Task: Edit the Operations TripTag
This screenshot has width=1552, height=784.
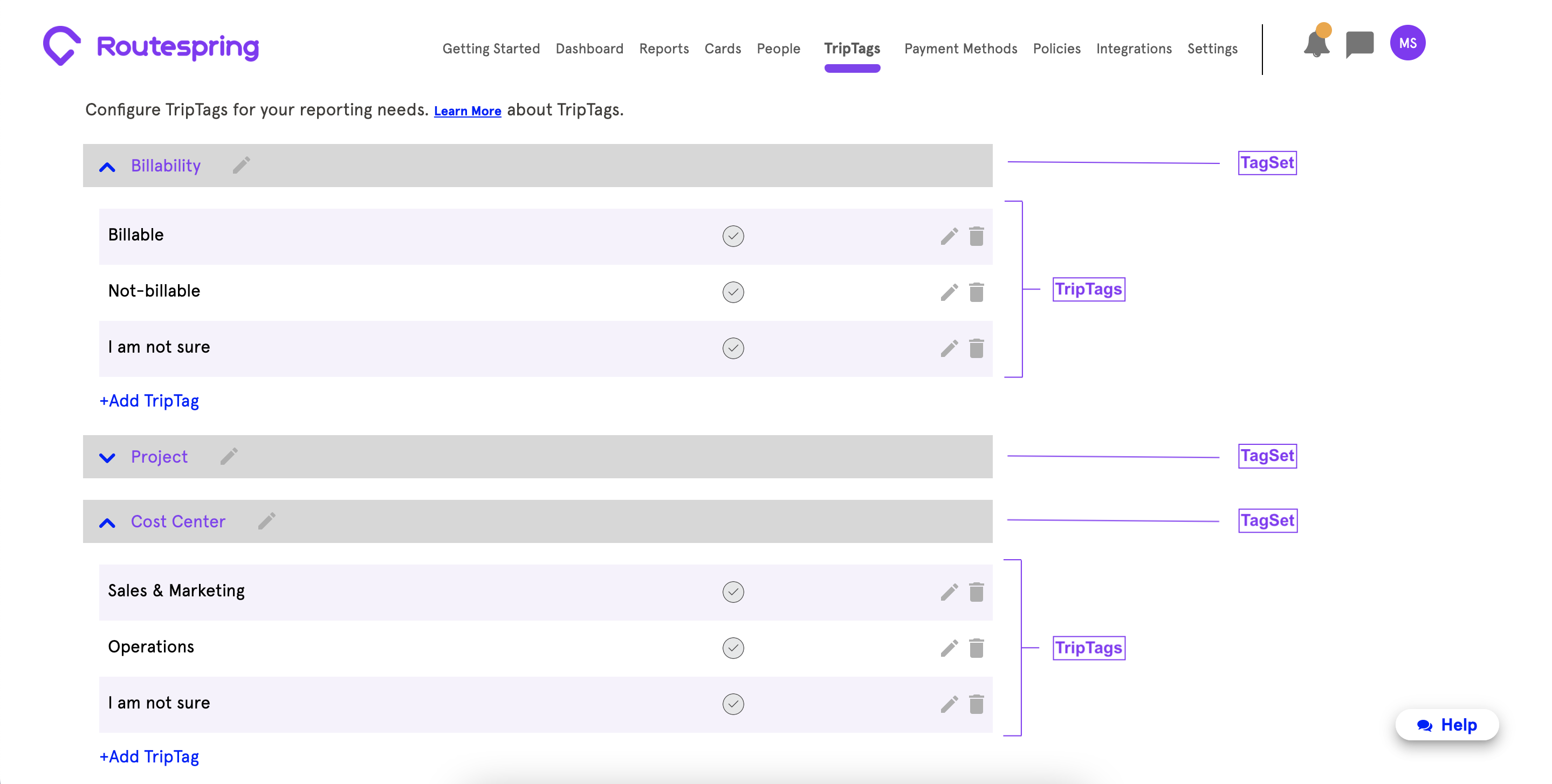Action: coord(949,648)
